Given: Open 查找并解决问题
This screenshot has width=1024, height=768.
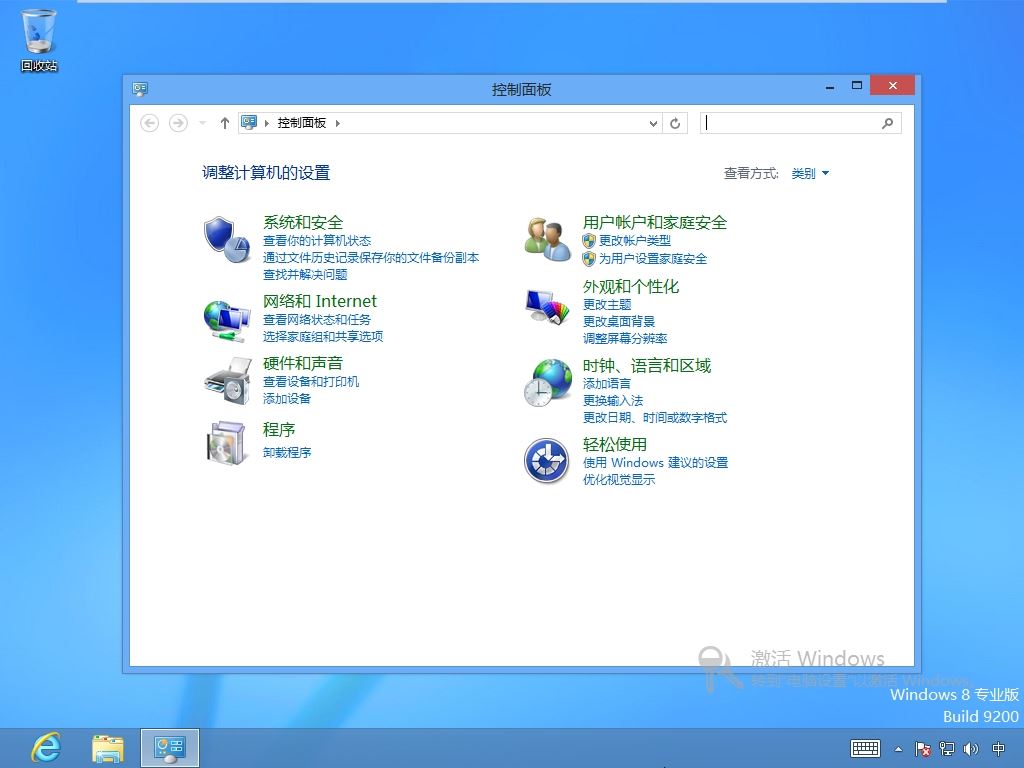Looking at the screenshot, I should click(x=305, y=274).
